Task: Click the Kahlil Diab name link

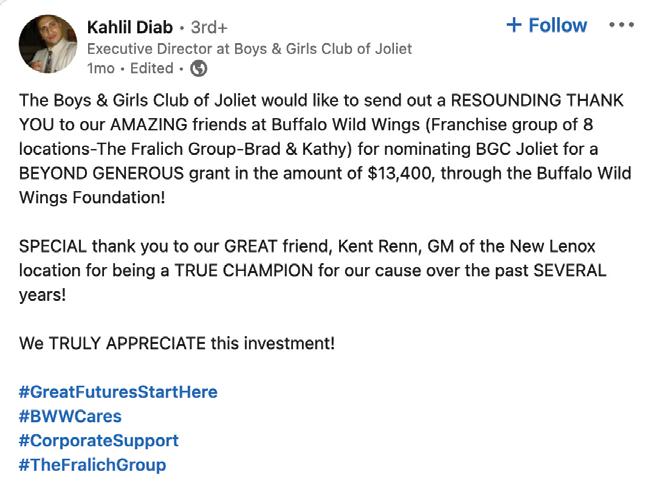Action: (x=130, y=27)
